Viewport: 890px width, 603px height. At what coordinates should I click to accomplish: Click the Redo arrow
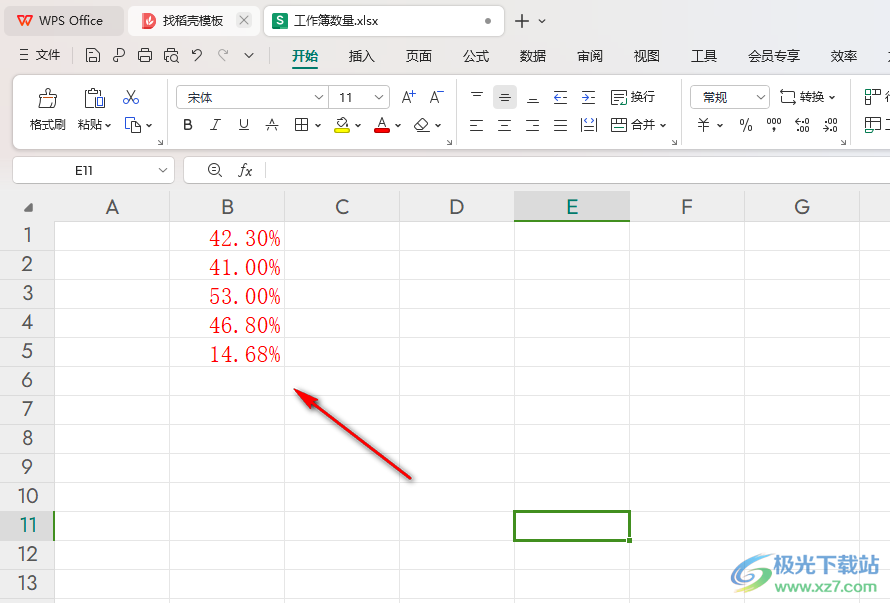223,55
